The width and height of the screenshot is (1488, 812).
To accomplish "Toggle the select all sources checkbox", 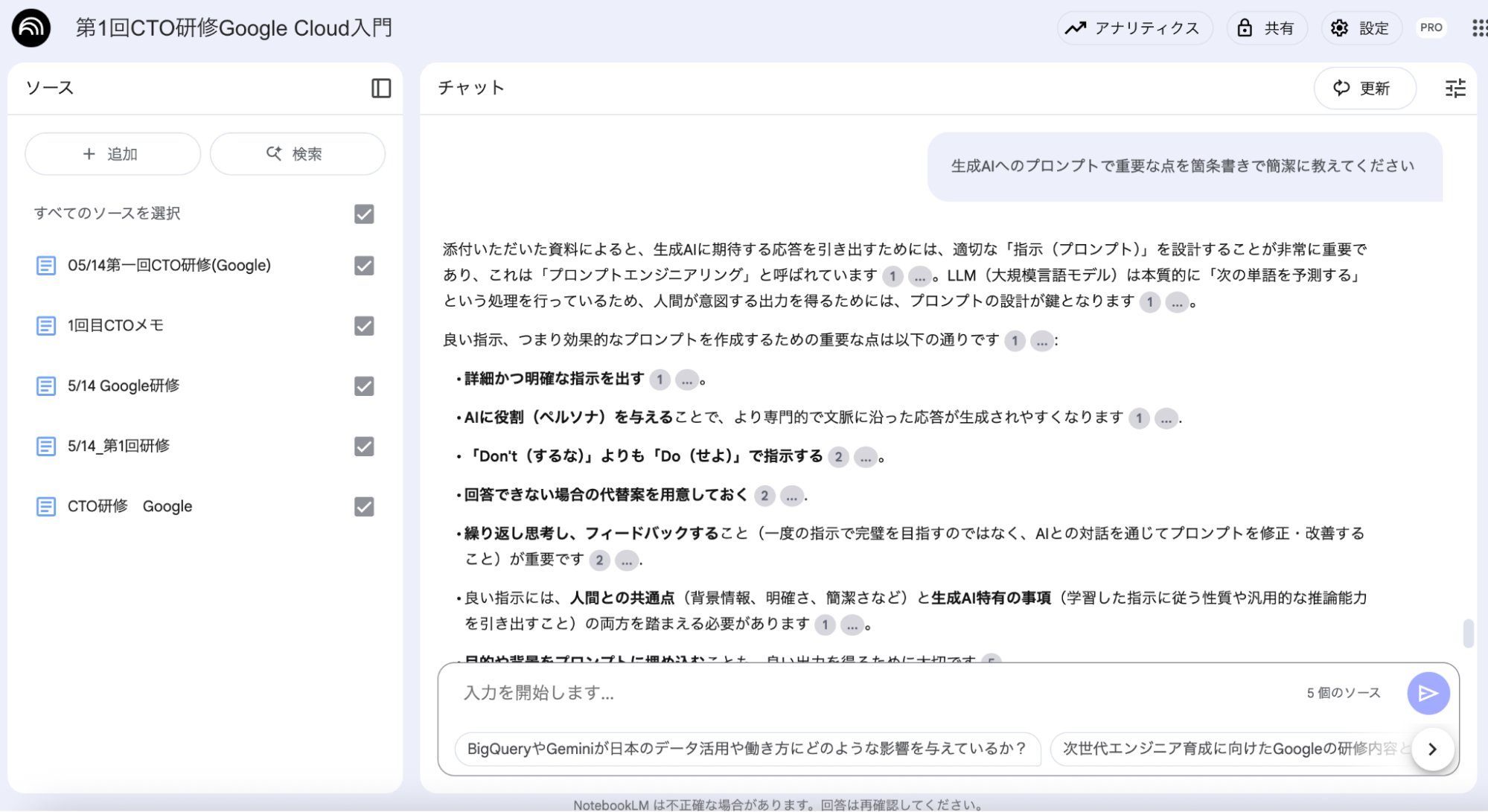I will 364,214.
